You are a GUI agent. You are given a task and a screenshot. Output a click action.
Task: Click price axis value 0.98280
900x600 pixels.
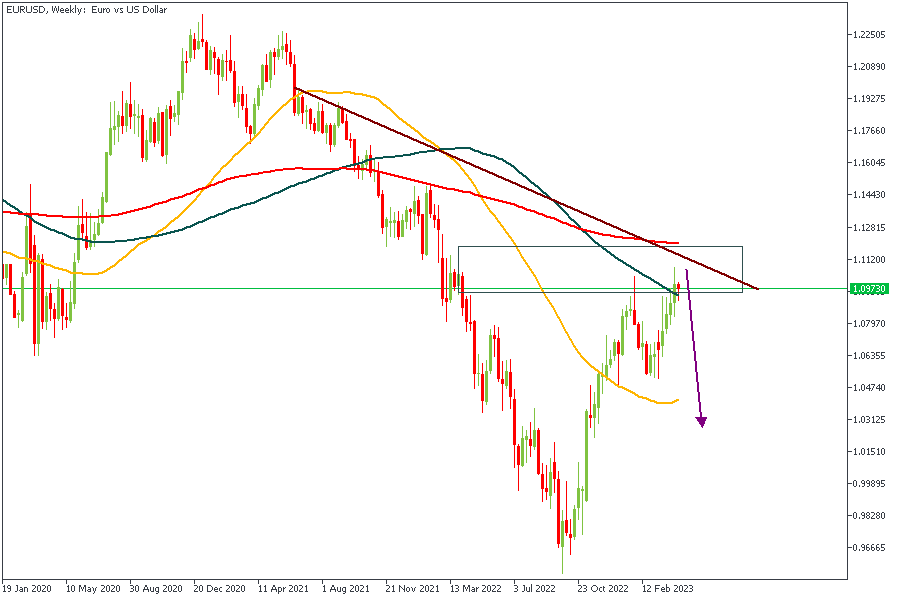868,516
